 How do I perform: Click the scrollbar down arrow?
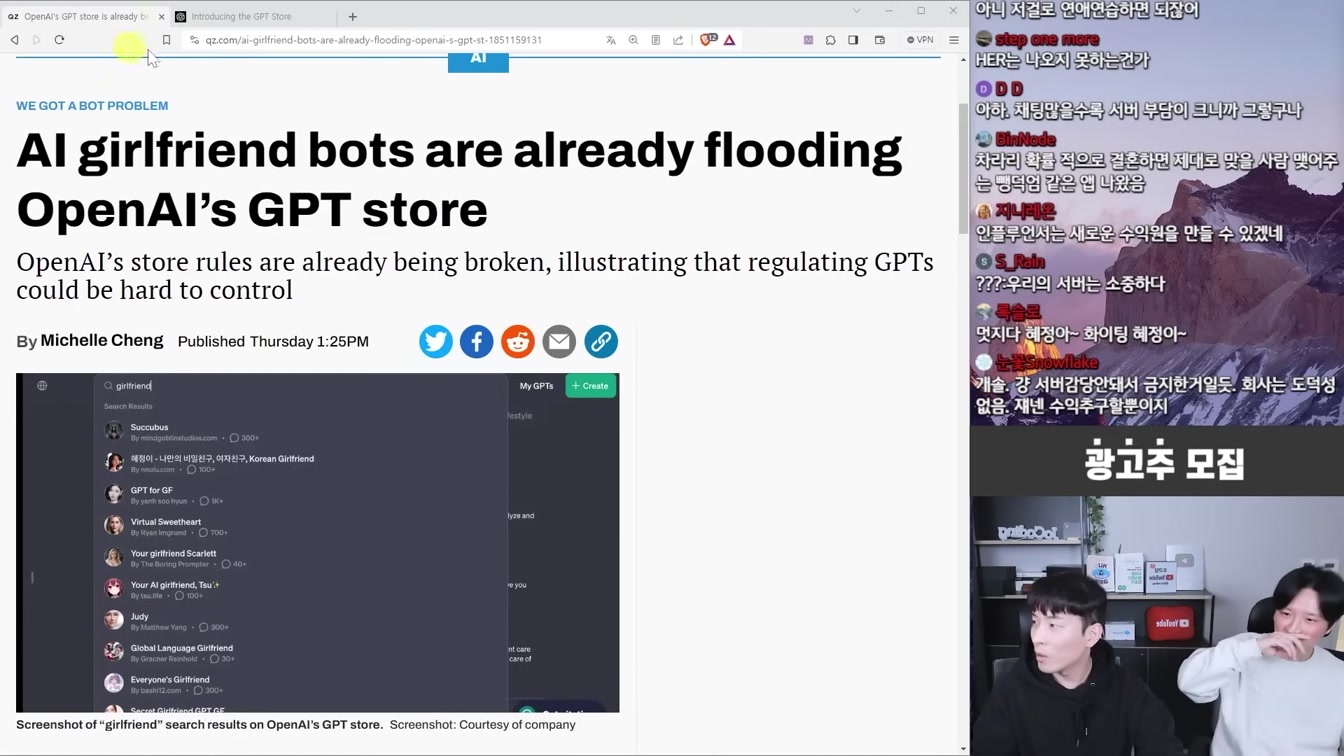tap(963, 749)
